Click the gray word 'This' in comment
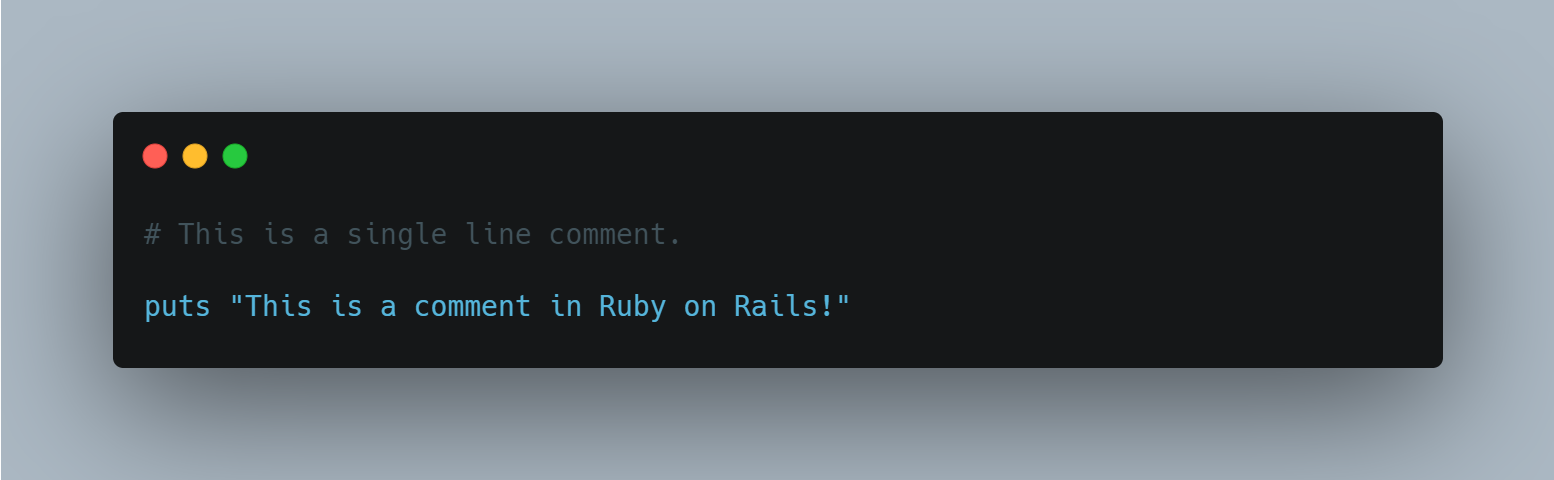Screen dimensions: 1554x480 pyautogui.click(x=211, y=235)
